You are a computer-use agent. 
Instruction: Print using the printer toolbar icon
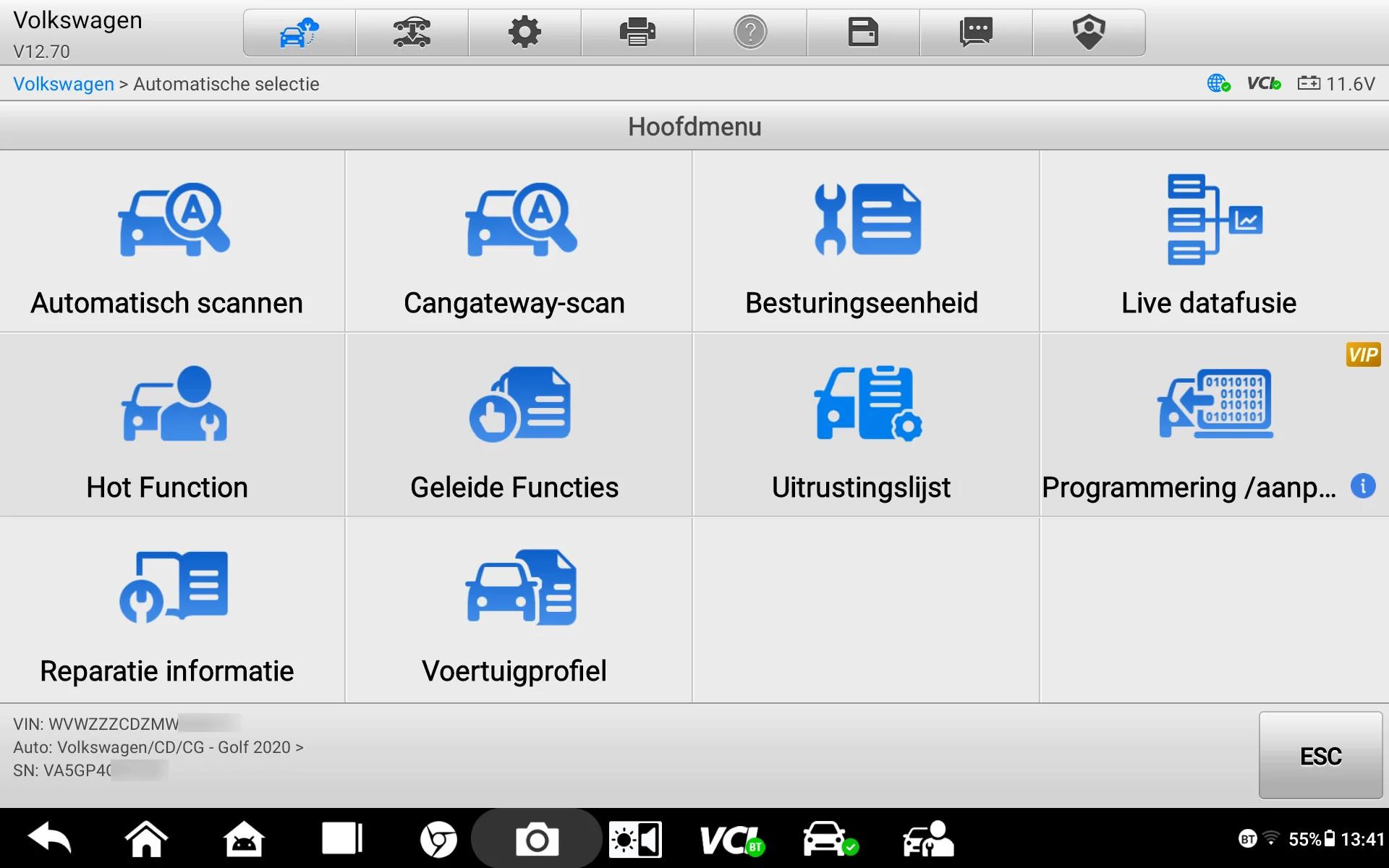click(x=638, y=33)
